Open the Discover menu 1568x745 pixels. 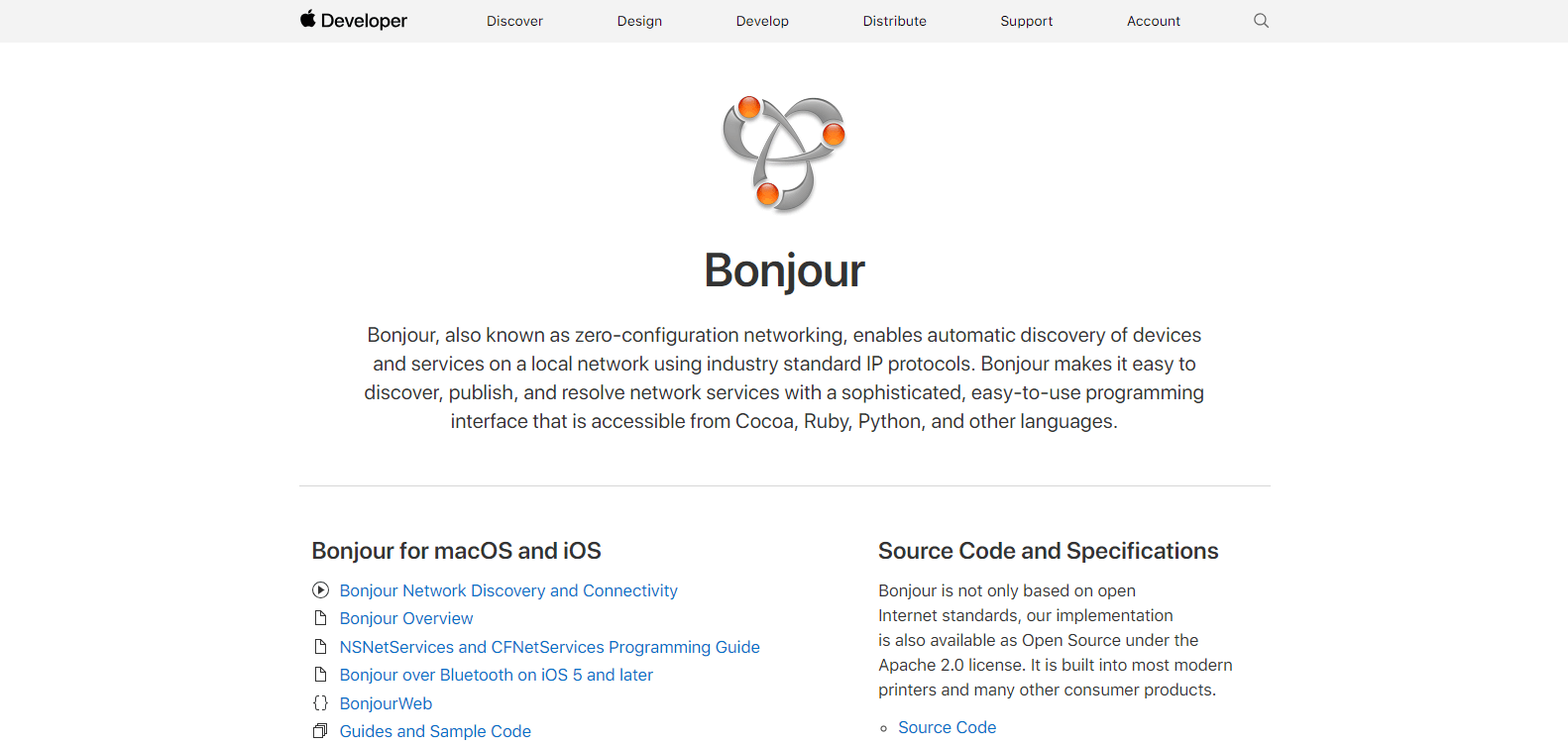click(514, 21)
